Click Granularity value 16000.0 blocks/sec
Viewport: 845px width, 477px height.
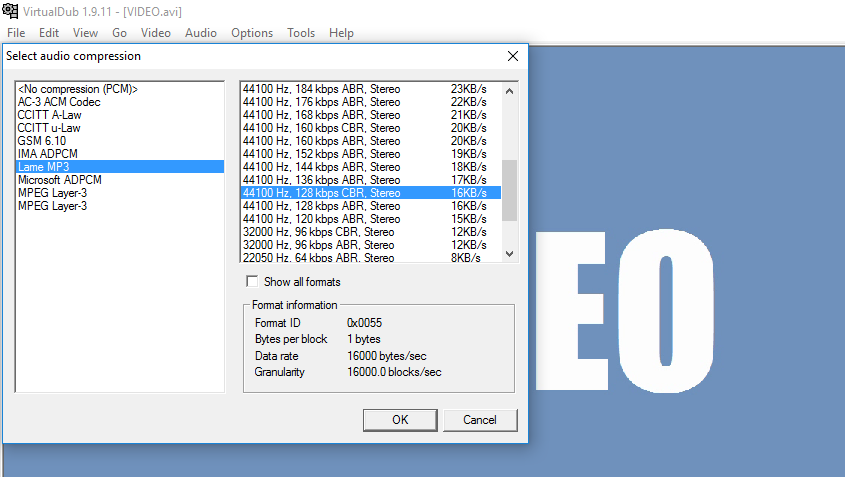pyautogui.click(x=394, y=372)
